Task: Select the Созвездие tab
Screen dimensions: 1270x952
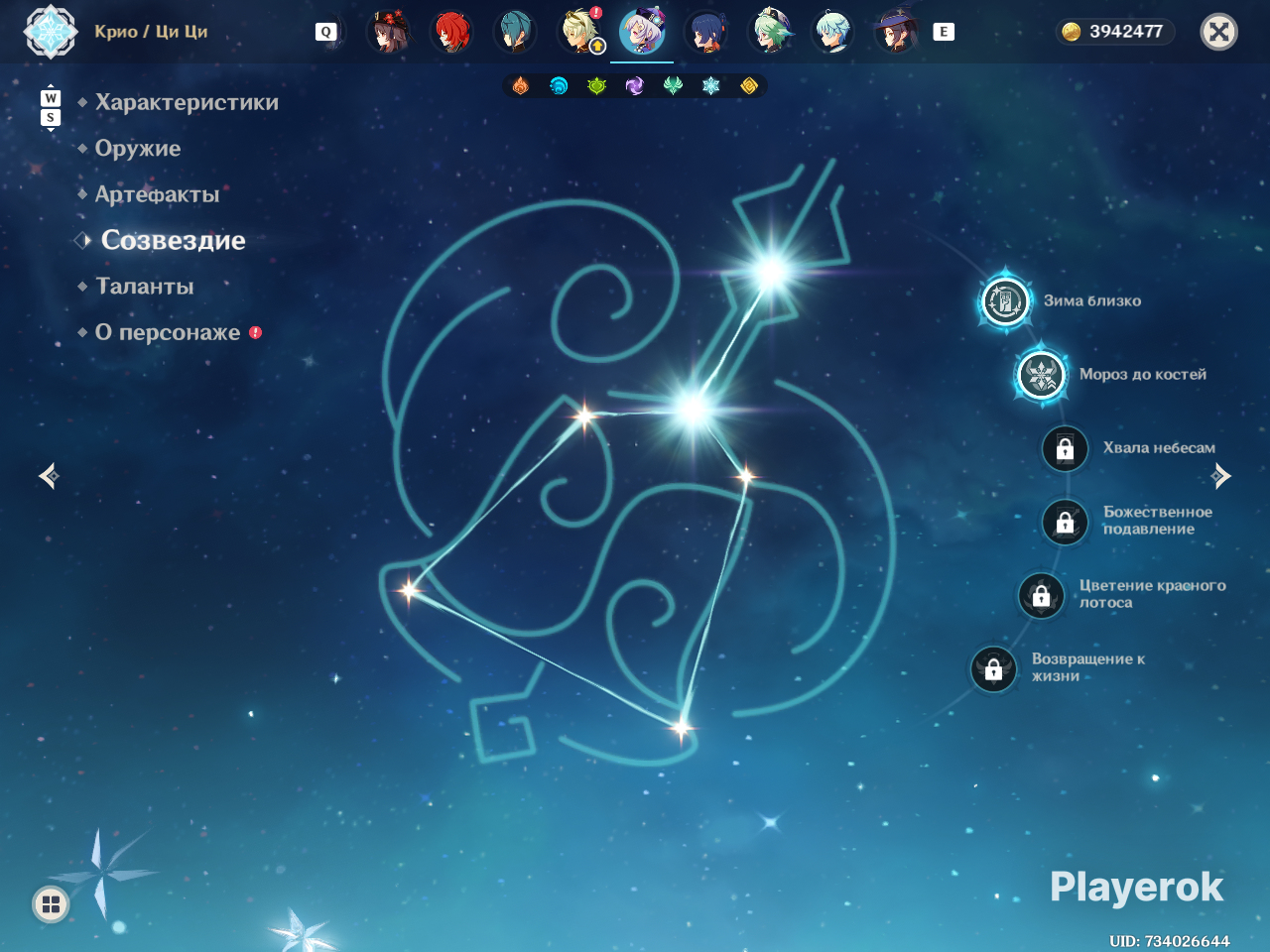Action: point(174,240)
